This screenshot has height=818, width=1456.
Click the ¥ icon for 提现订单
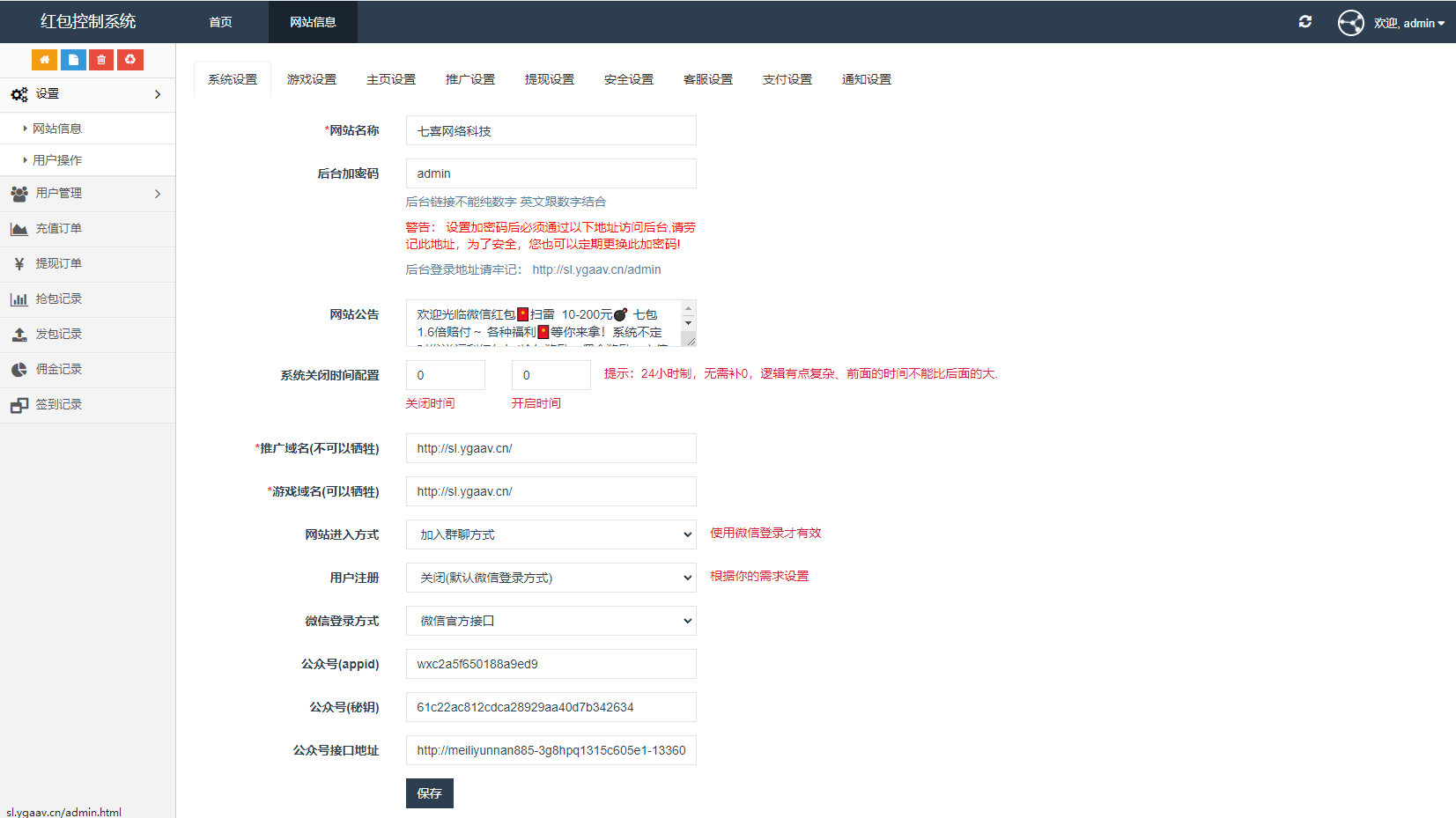tap(18, 263)
